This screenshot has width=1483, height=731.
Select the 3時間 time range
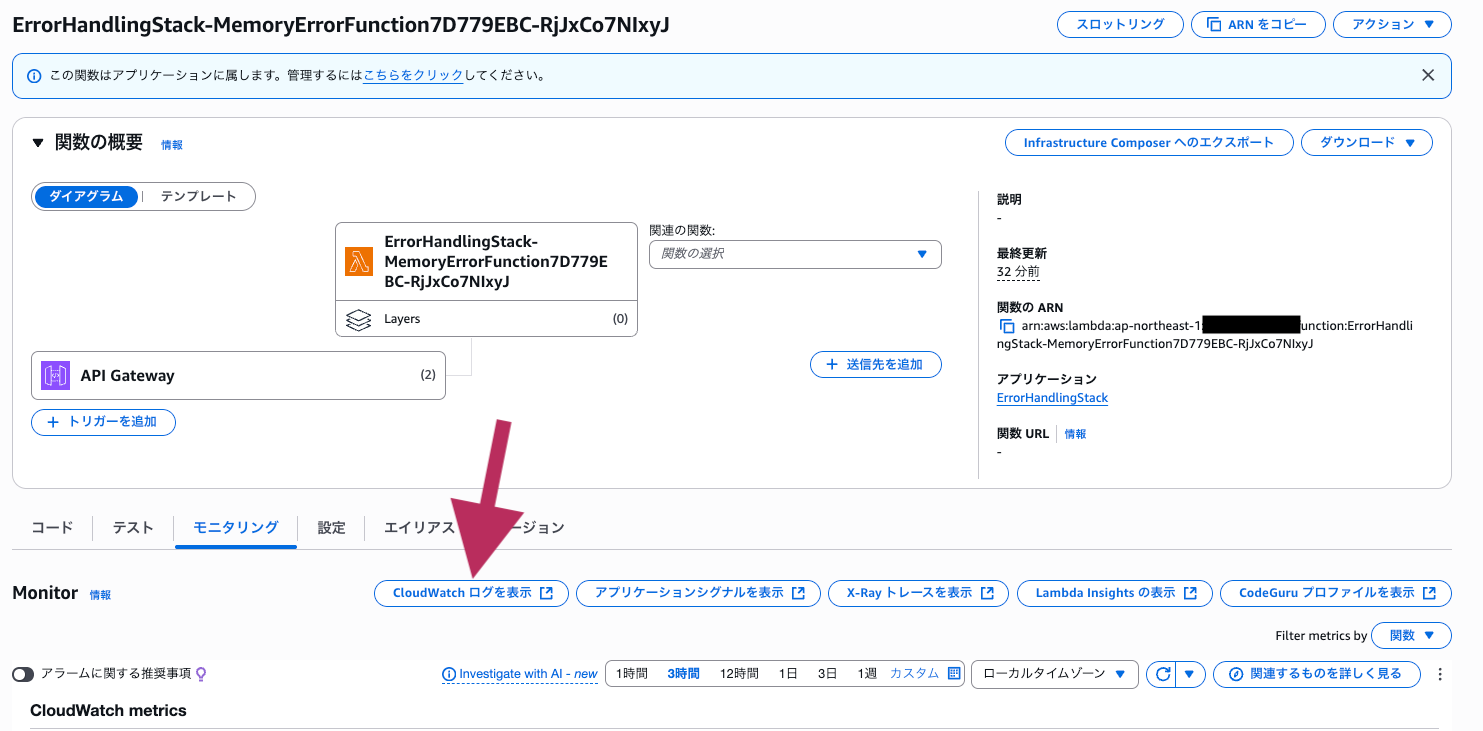(683, 674)
